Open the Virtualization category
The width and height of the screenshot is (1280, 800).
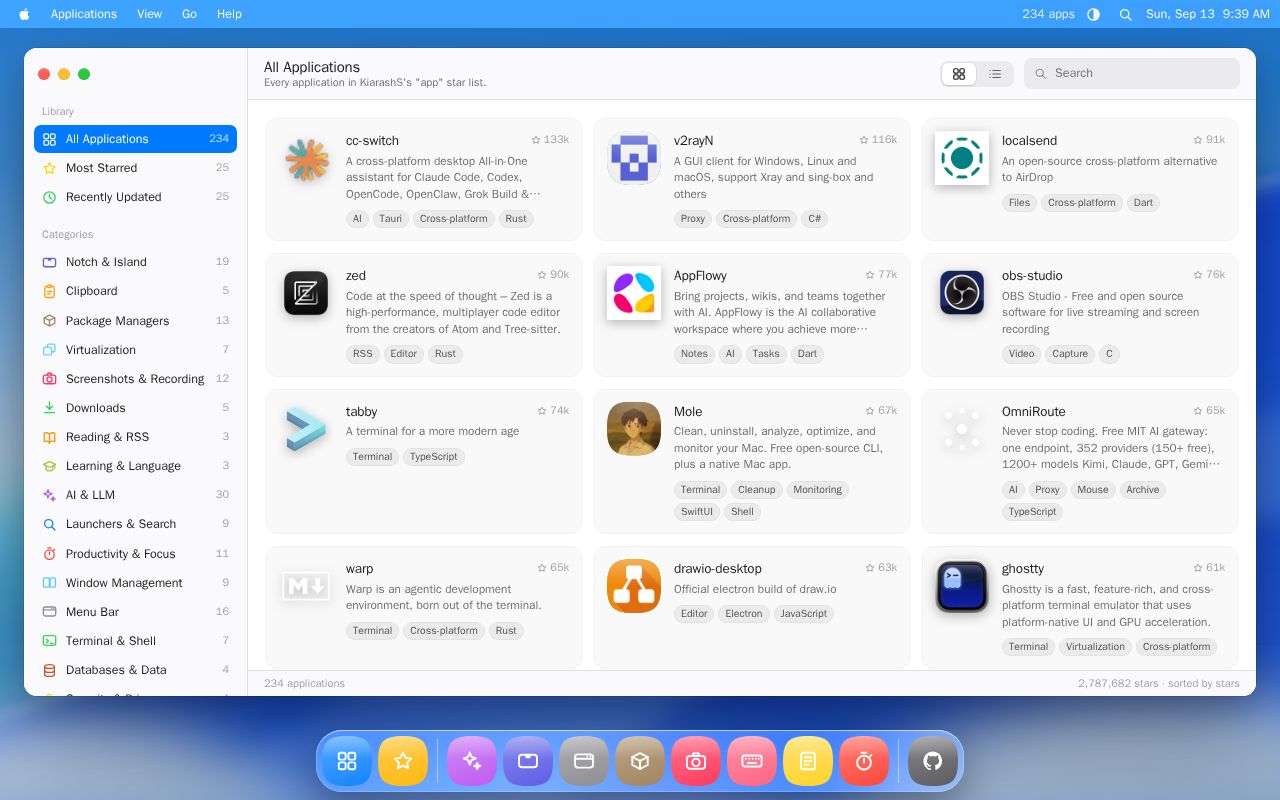tap(135, 350)
